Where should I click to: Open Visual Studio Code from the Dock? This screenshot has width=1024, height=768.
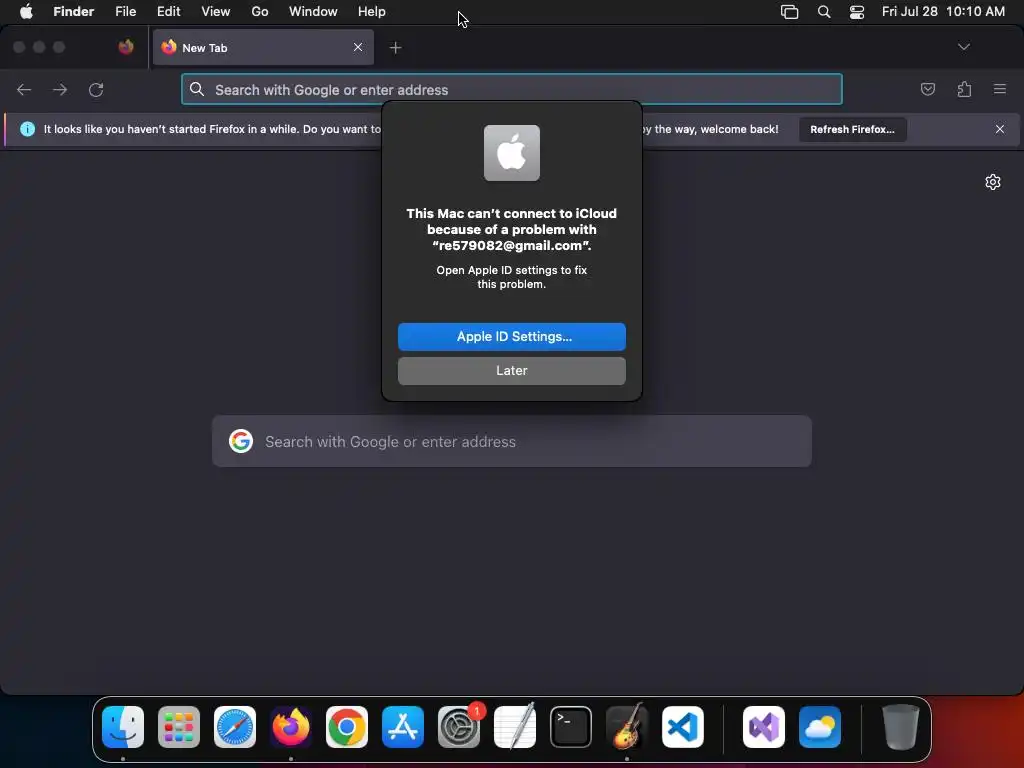coord(682,727)
